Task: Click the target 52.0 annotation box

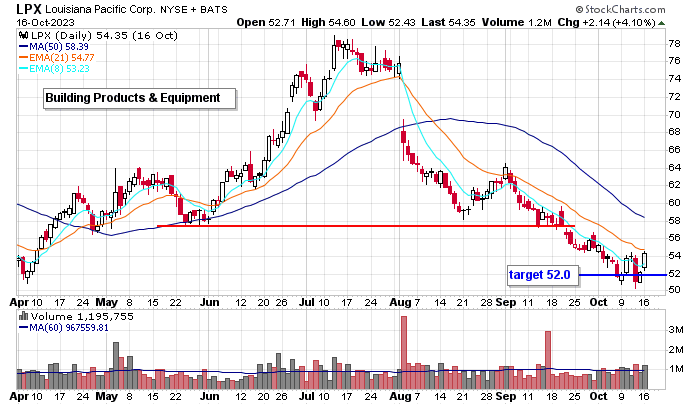Action: 540,274
